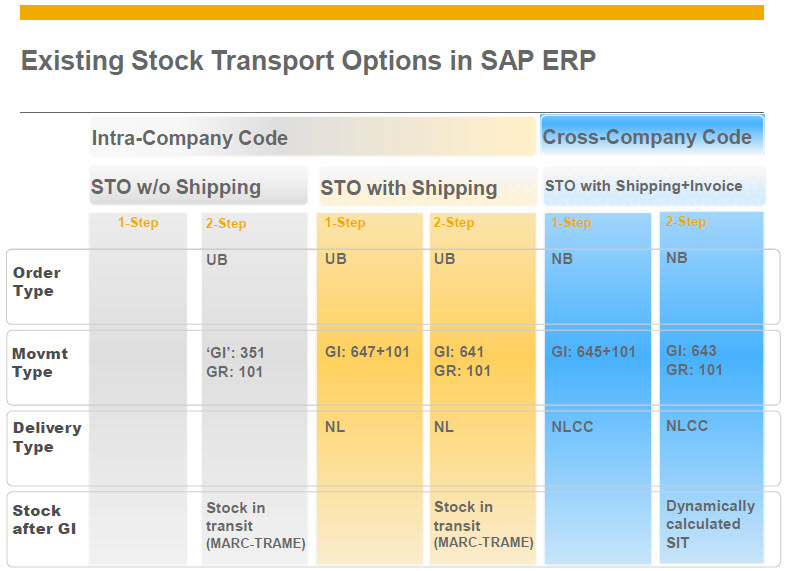The width and height of the screenshot is (789, 571).
Task: Click the Order Type row label
Action: [37, 282]
